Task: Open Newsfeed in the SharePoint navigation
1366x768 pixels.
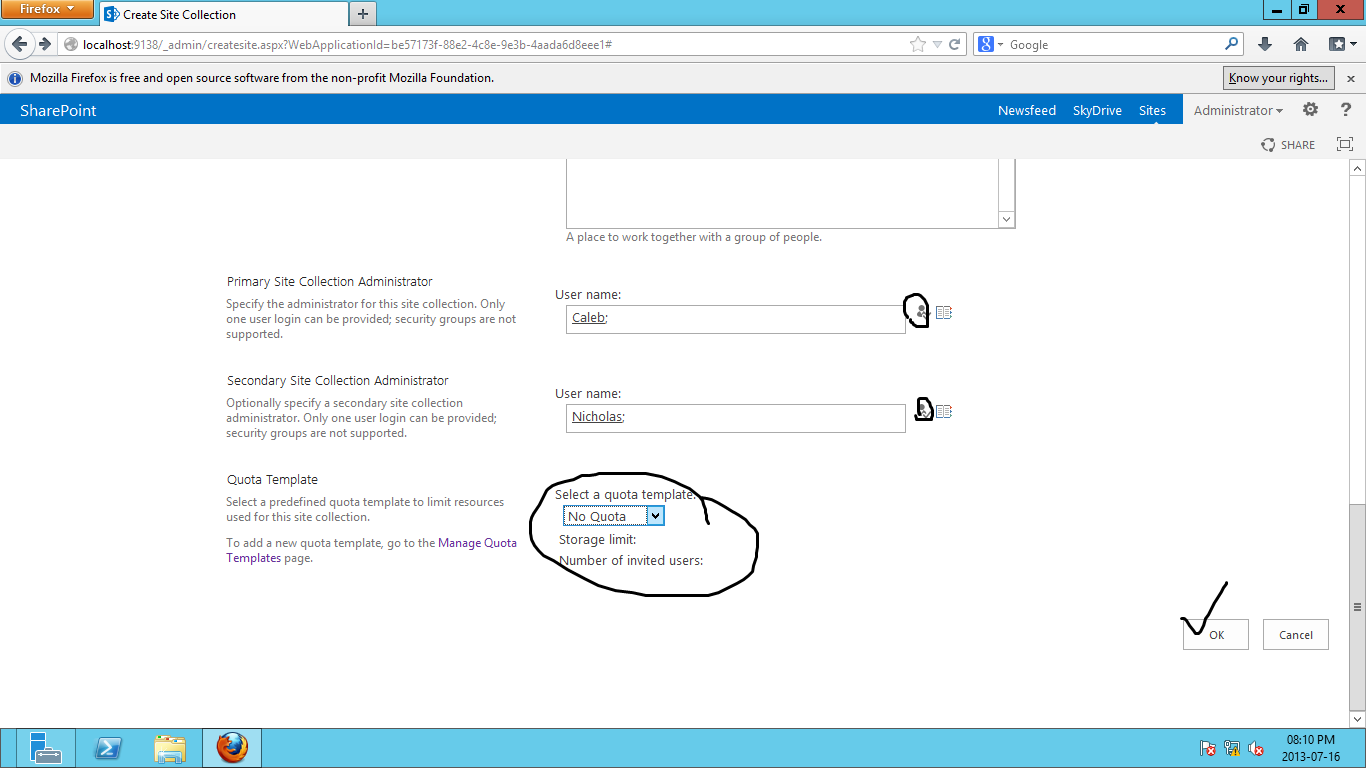Action: point(1027,110)
